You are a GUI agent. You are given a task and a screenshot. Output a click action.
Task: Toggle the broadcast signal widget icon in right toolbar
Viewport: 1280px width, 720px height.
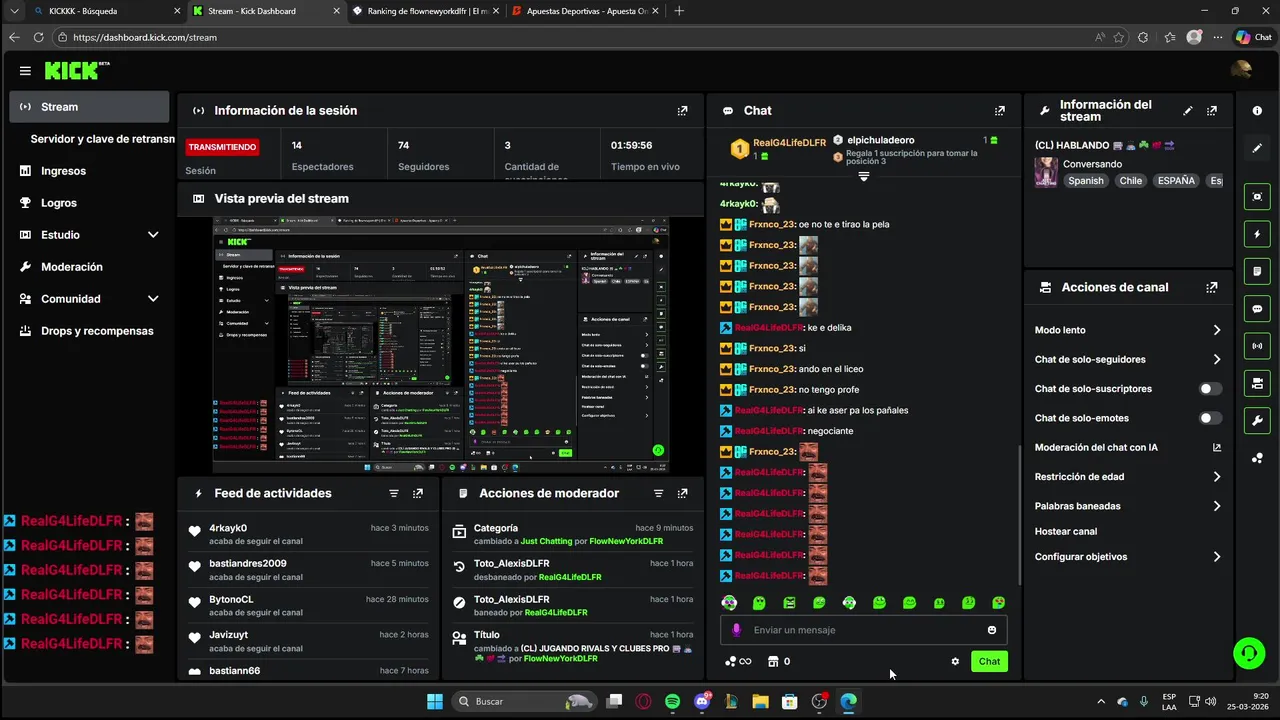1257,346
